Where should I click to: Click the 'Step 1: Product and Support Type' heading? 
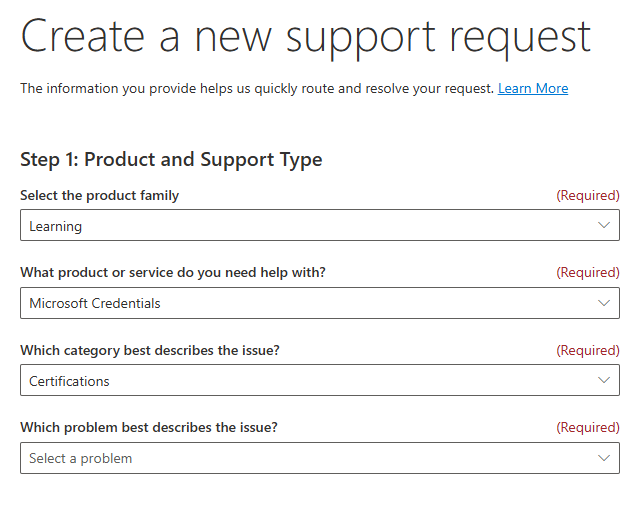tap(171, 160)
